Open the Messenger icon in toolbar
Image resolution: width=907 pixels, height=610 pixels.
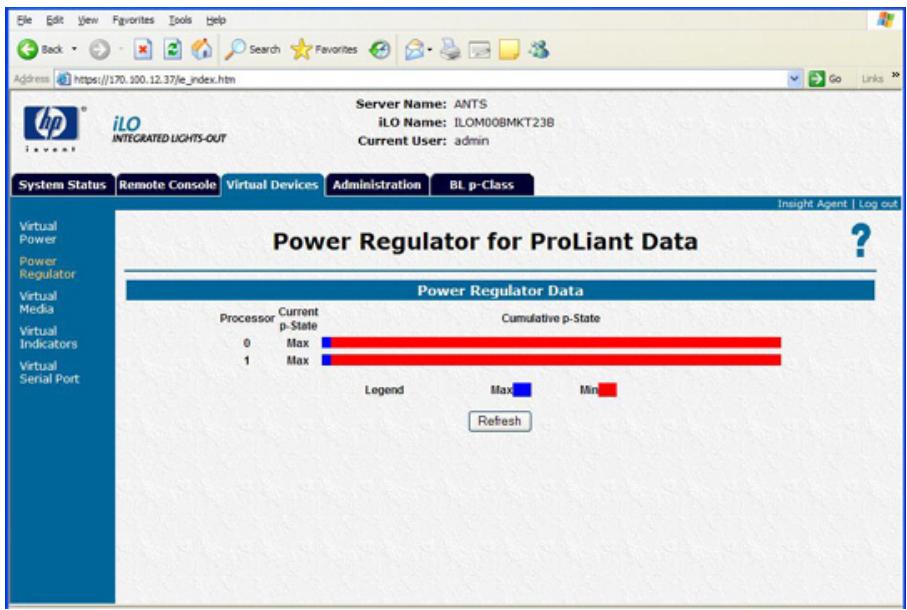point(539,50)
